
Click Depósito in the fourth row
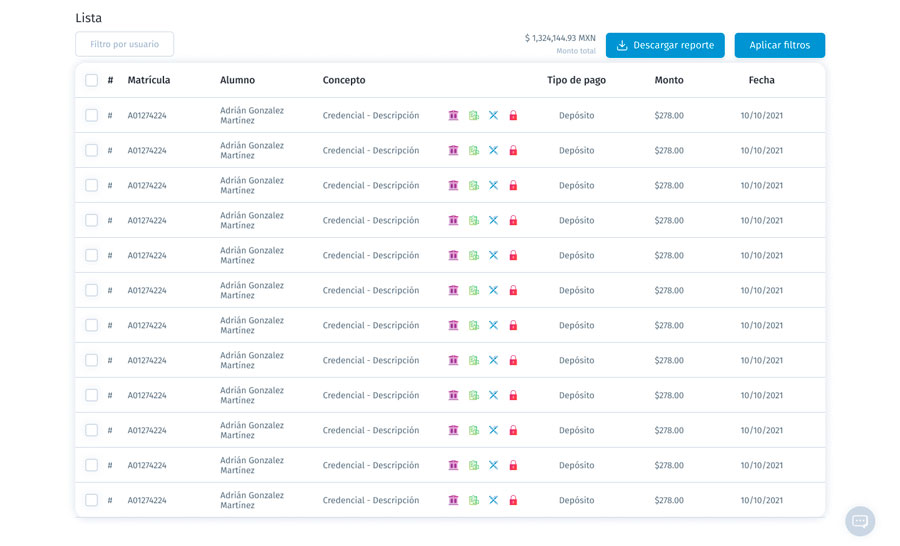(576, 220)
